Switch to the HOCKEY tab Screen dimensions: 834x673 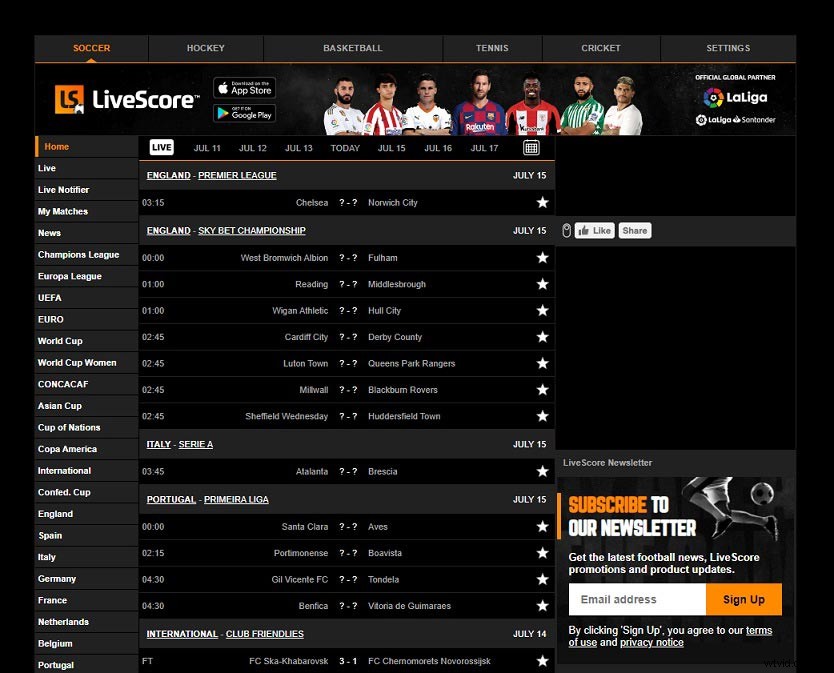point(205,48)
